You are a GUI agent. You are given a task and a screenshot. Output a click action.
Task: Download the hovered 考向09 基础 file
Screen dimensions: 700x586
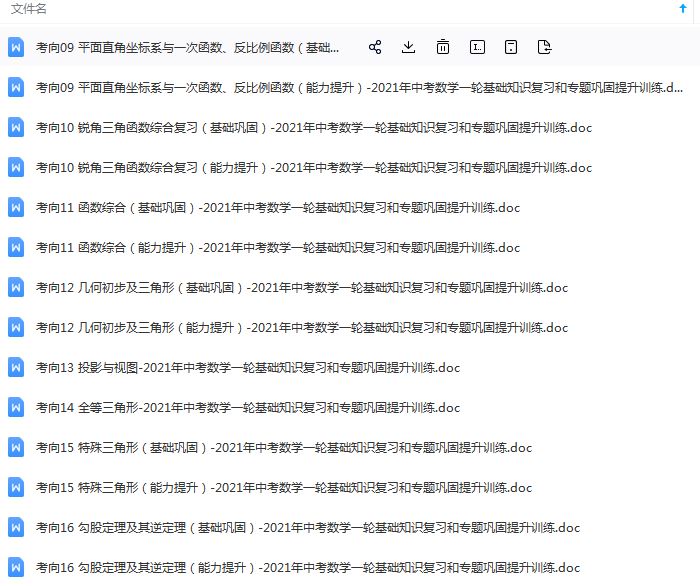[x=408, y=47]
